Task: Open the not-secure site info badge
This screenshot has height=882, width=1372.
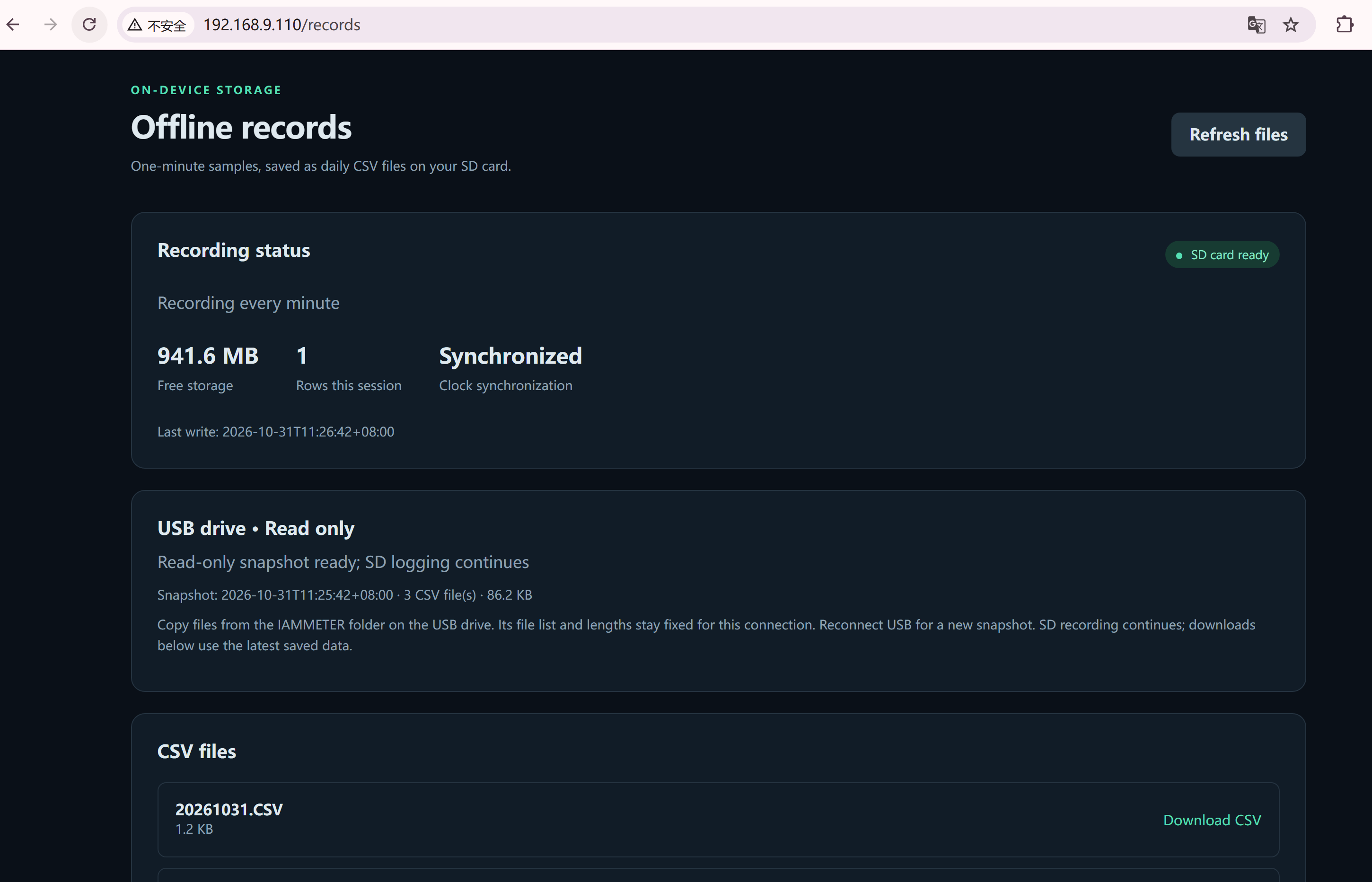Action: point(158,25)
